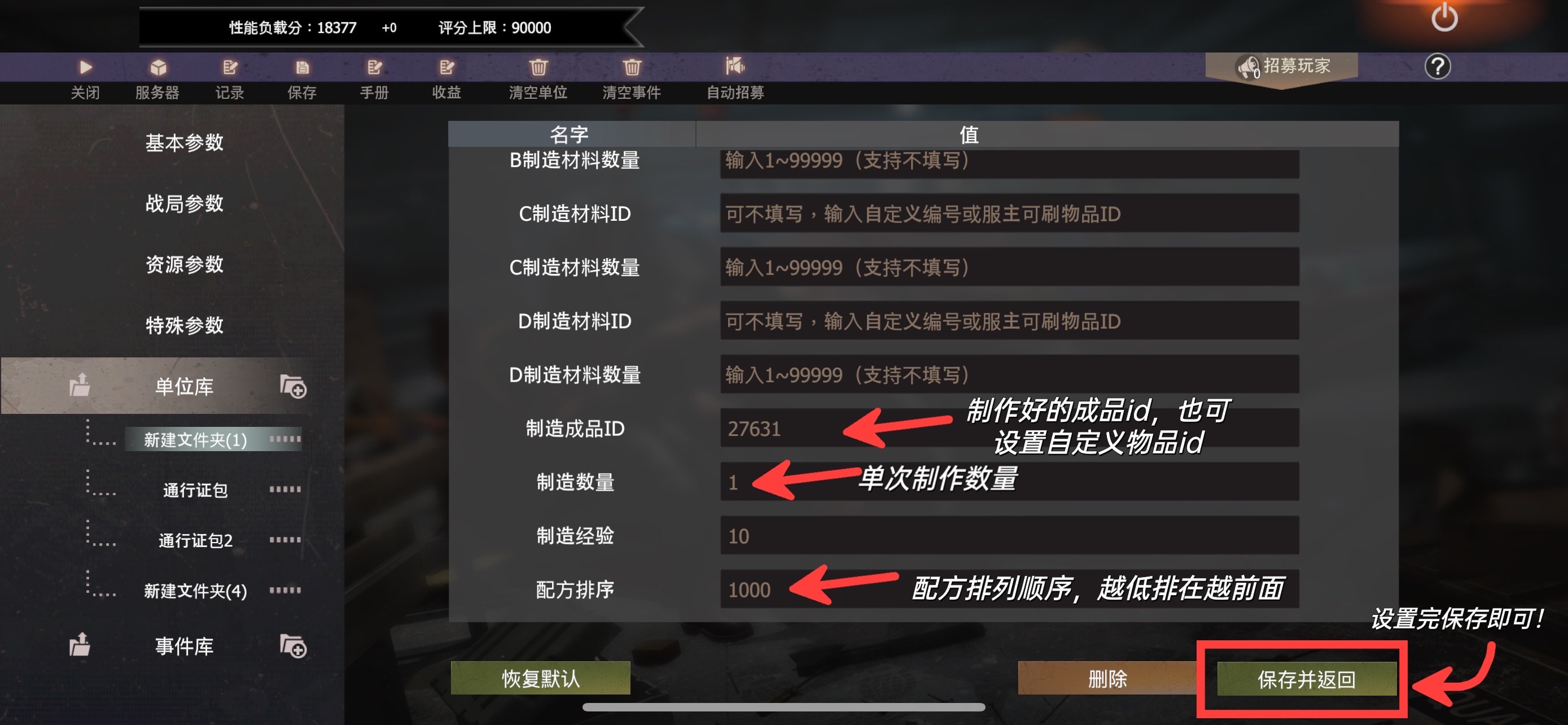
Task: Select the 战局参数 menu item
Action: (185, 203)
